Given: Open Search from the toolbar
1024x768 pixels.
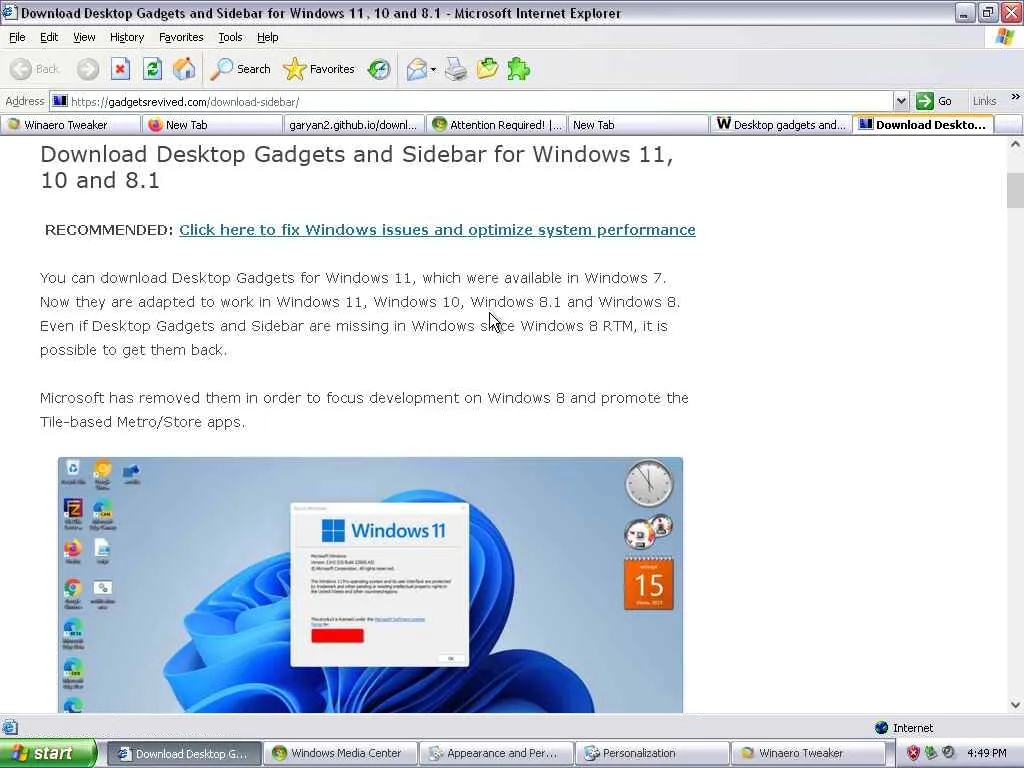Looking at the screenshot, I should [240, 69].
